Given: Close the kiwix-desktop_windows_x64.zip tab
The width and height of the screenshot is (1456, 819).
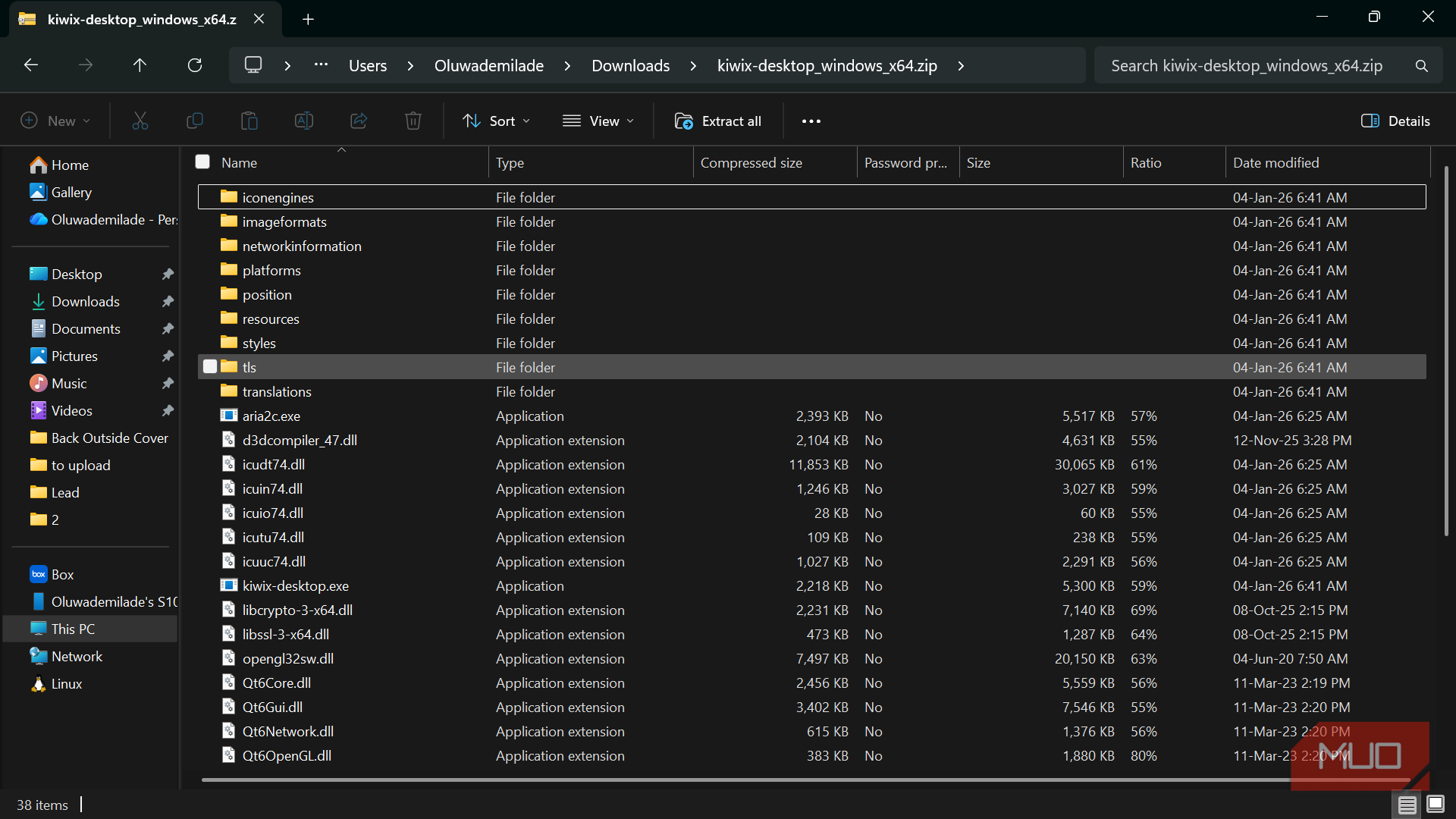Looking at the screenshot, I should tap(259, 19).
